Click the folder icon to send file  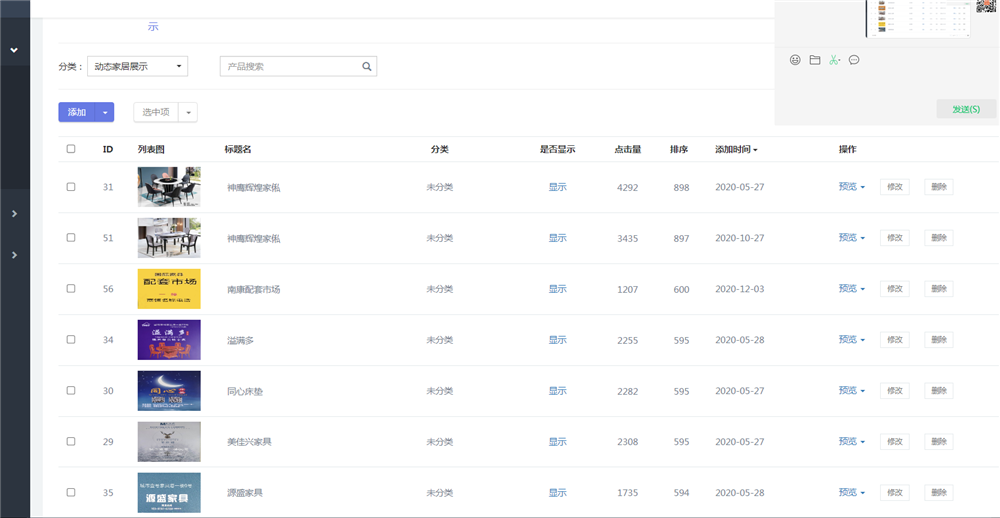tap(815, 60)
